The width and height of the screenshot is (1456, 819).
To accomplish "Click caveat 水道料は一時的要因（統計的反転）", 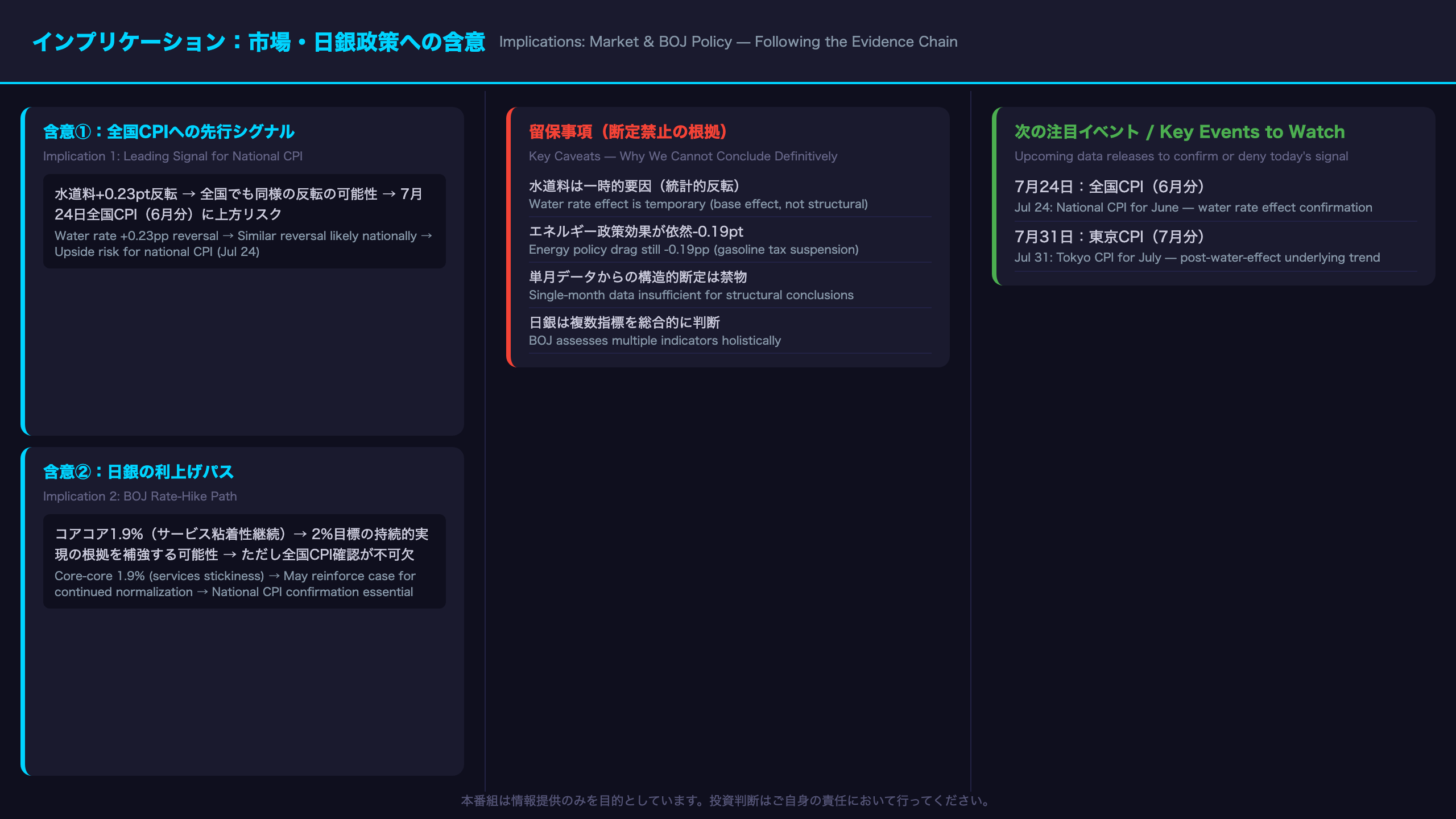I will tap(635, 186).
